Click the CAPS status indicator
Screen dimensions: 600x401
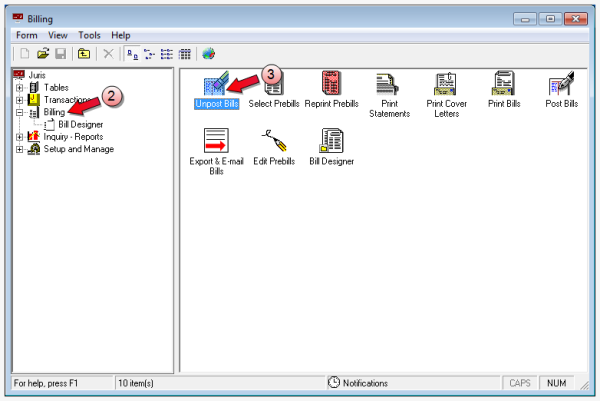(520, 383)
